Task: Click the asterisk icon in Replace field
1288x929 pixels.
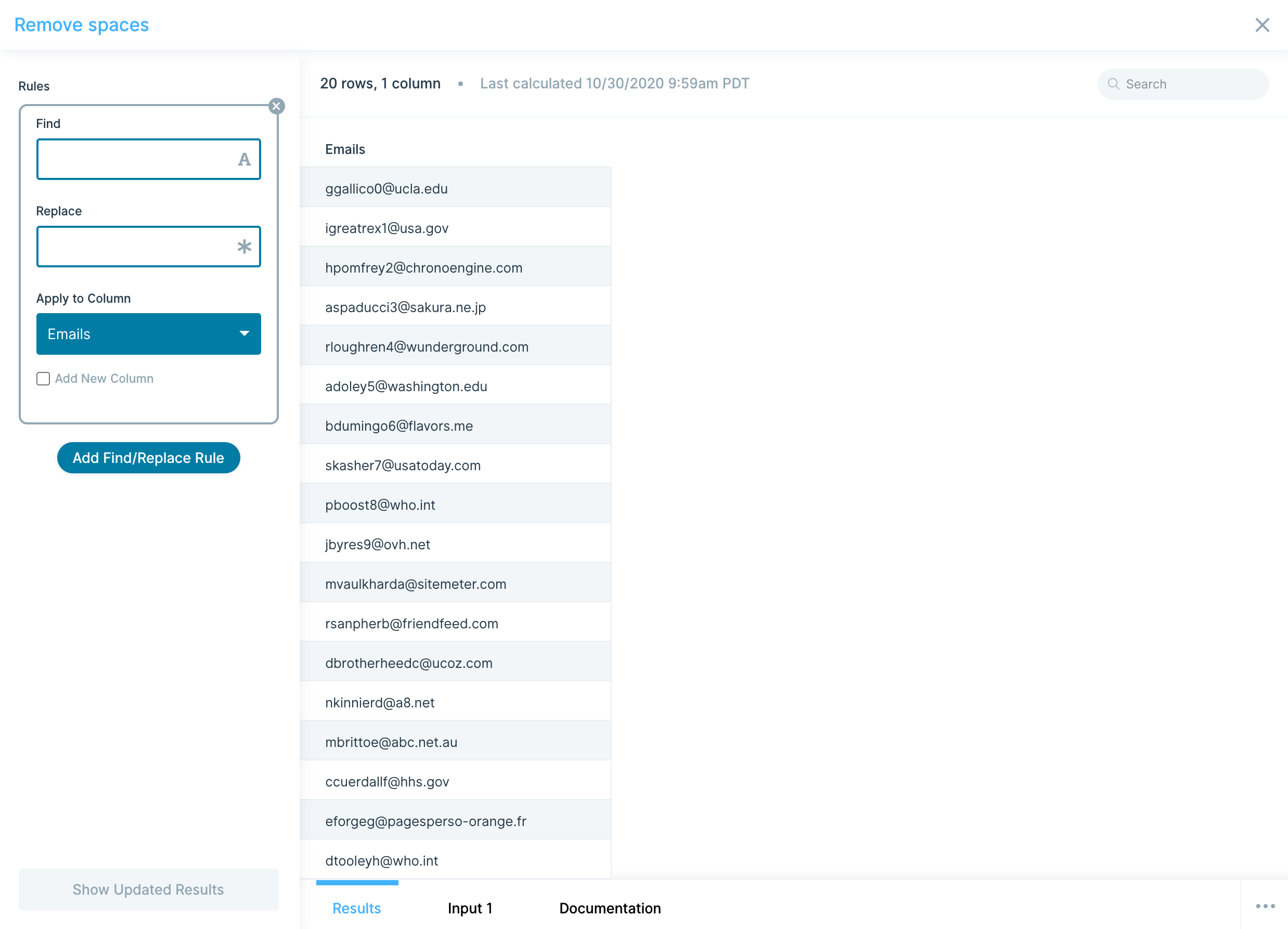Action: [244, 247]
